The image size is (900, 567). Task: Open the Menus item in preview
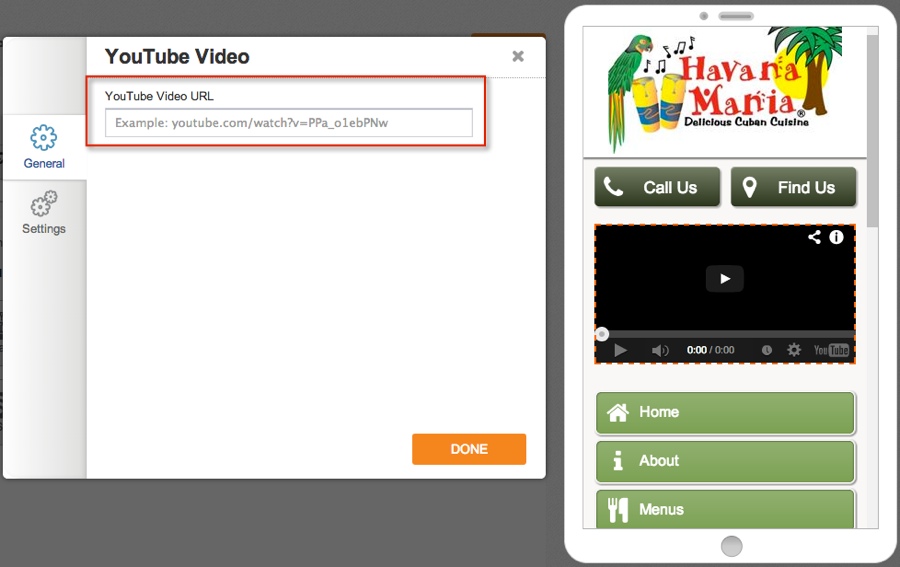pyautogui.click(x=726, y=509)
